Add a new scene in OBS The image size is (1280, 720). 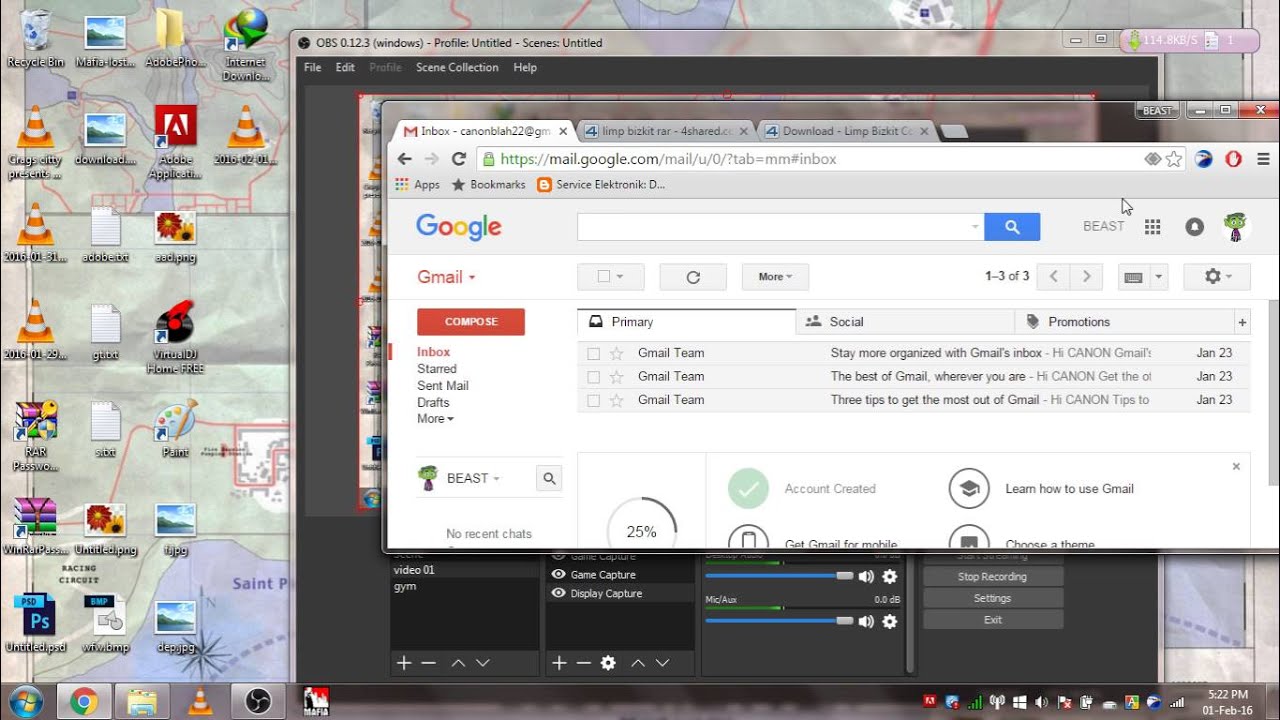(x=404, y=663)
